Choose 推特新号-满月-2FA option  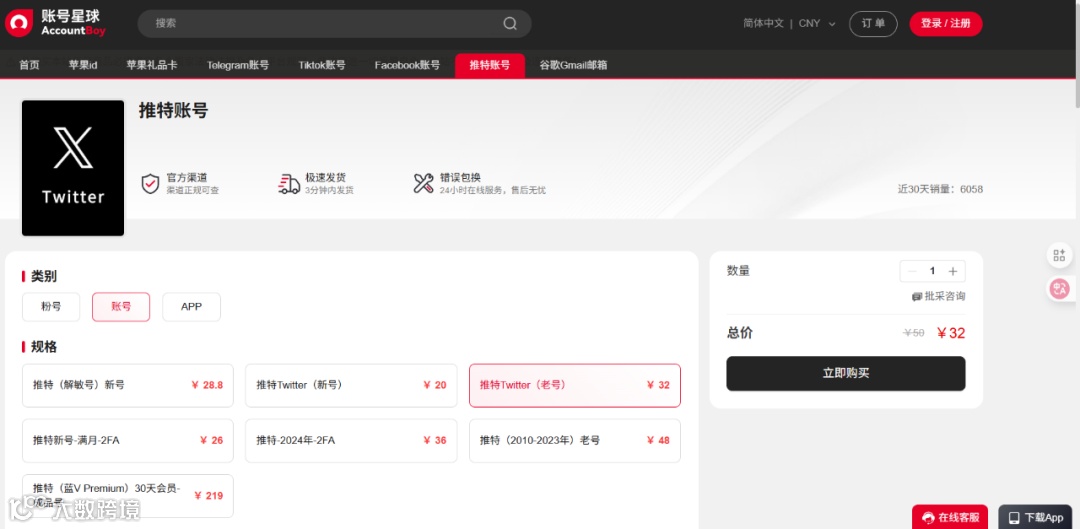[127, 441]
